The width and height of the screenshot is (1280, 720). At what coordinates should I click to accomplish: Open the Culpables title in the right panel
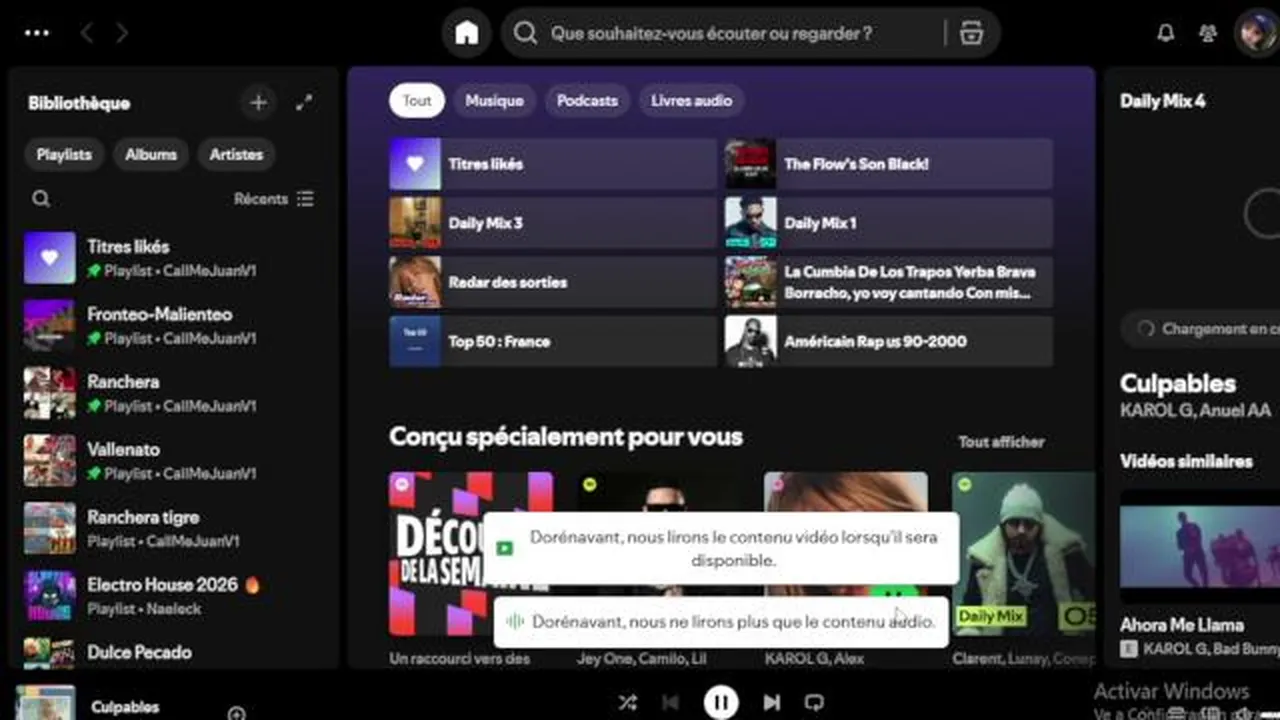click(1178, 384)
